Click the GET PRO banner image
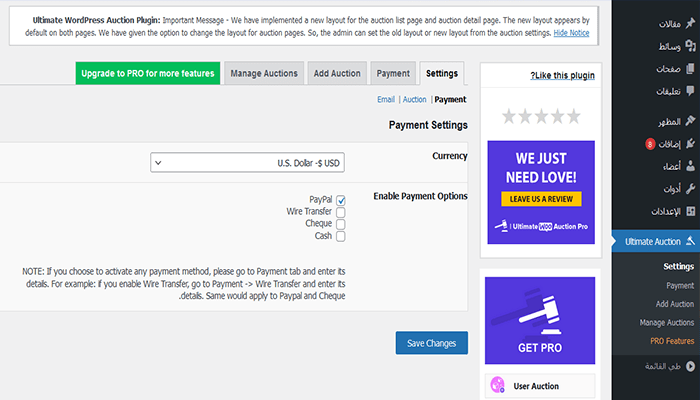Screen dimensions: 700x400 [x=540, y=323]
